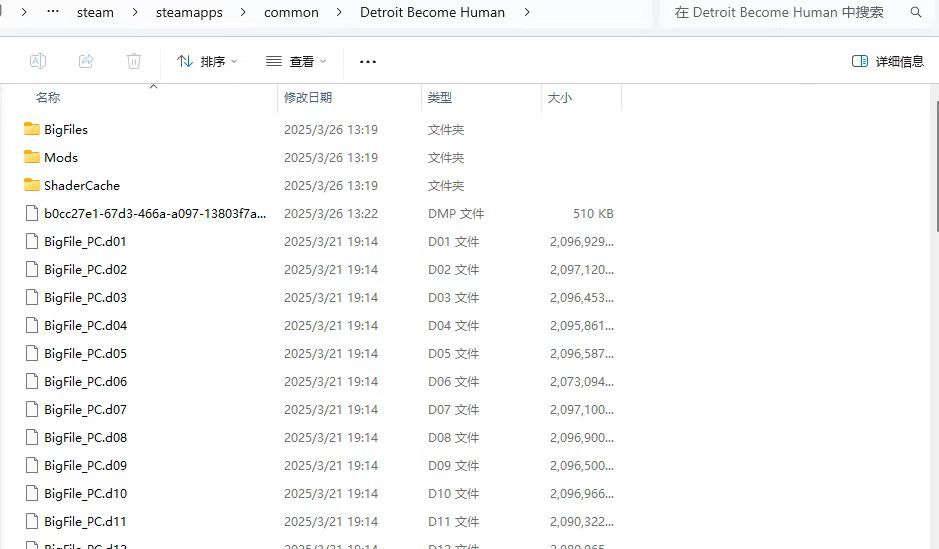This screenshot has height=549, width=939.
Task: Click the DMP 文件 type cell
Action: [456, 214]
